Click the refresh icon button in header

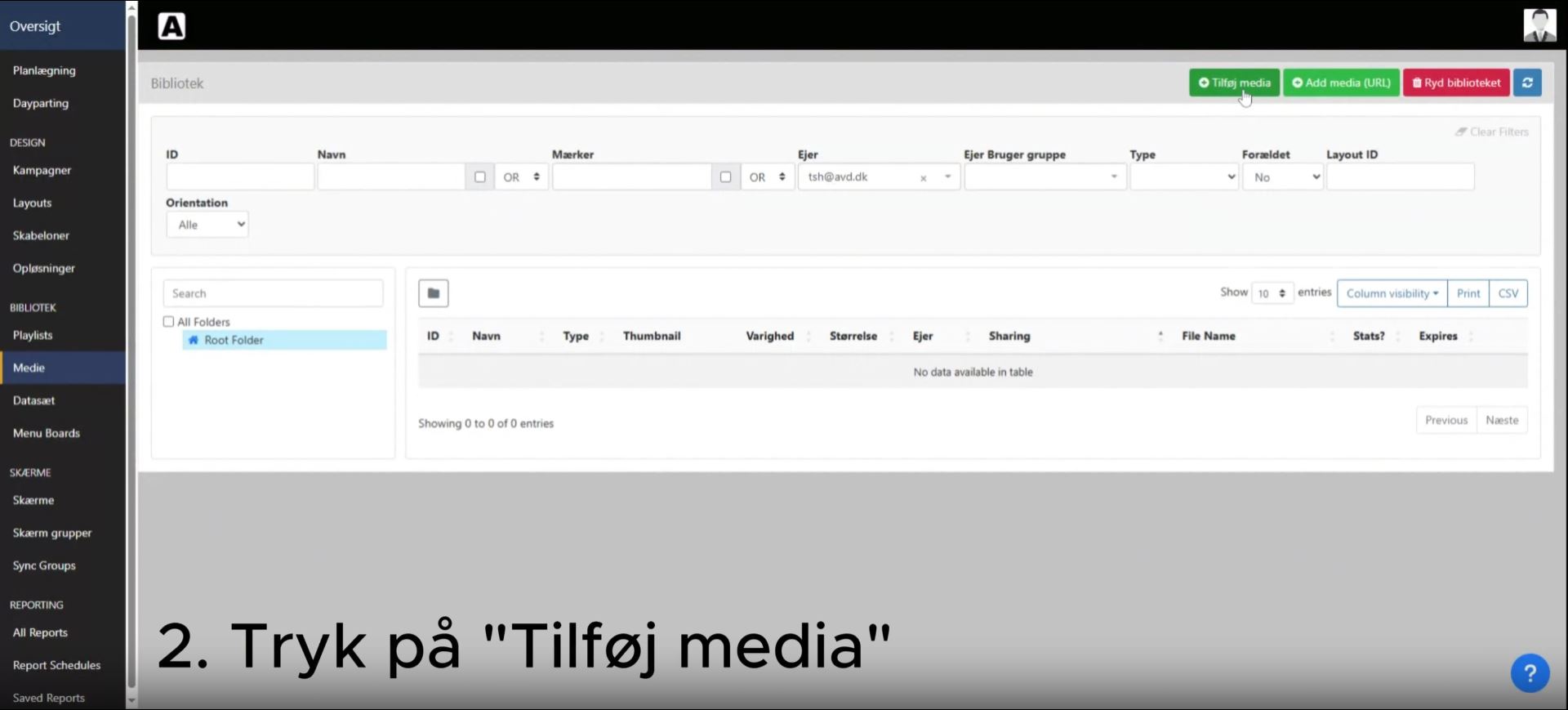[x=1526, y=83]
